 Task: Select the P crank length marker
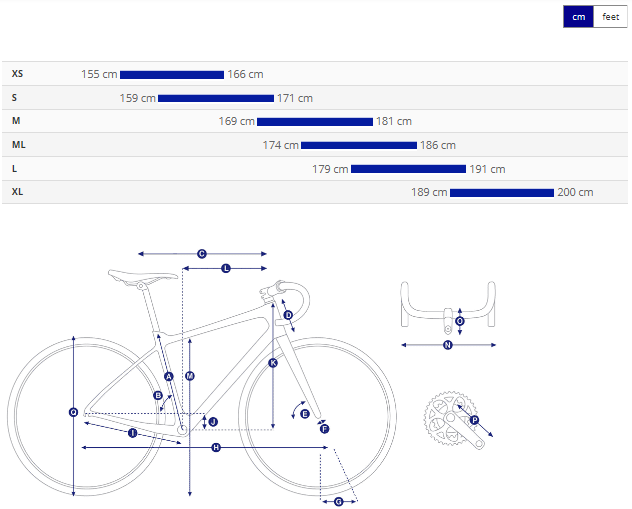474,420
